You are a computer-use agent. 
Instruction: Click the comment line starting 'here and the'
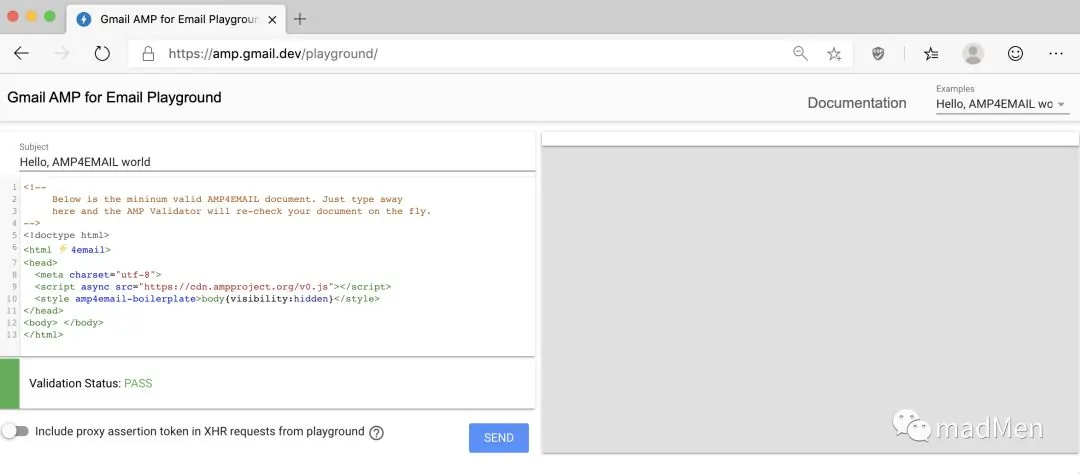(241, 211)
